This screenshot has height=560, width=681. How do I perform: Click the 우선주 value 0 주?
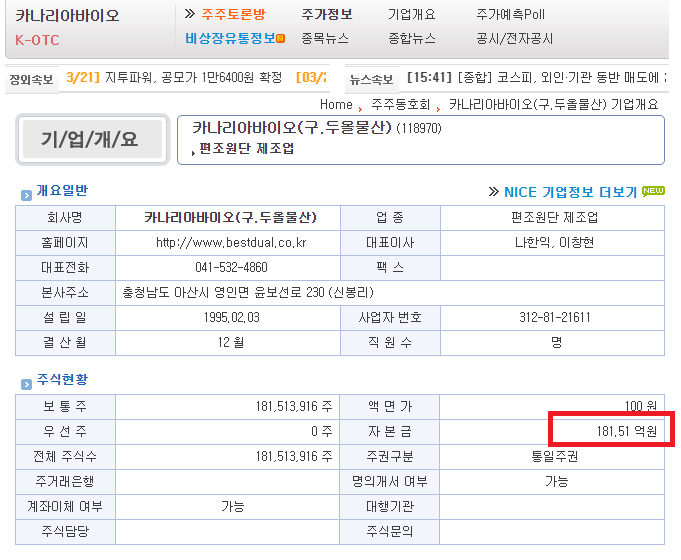(322, 431)
